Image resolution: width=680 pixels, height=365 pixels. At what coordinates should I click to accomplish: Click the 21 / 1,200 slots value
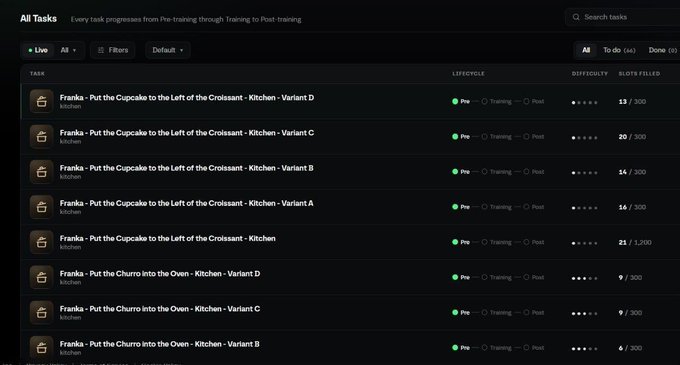[635, 242]
